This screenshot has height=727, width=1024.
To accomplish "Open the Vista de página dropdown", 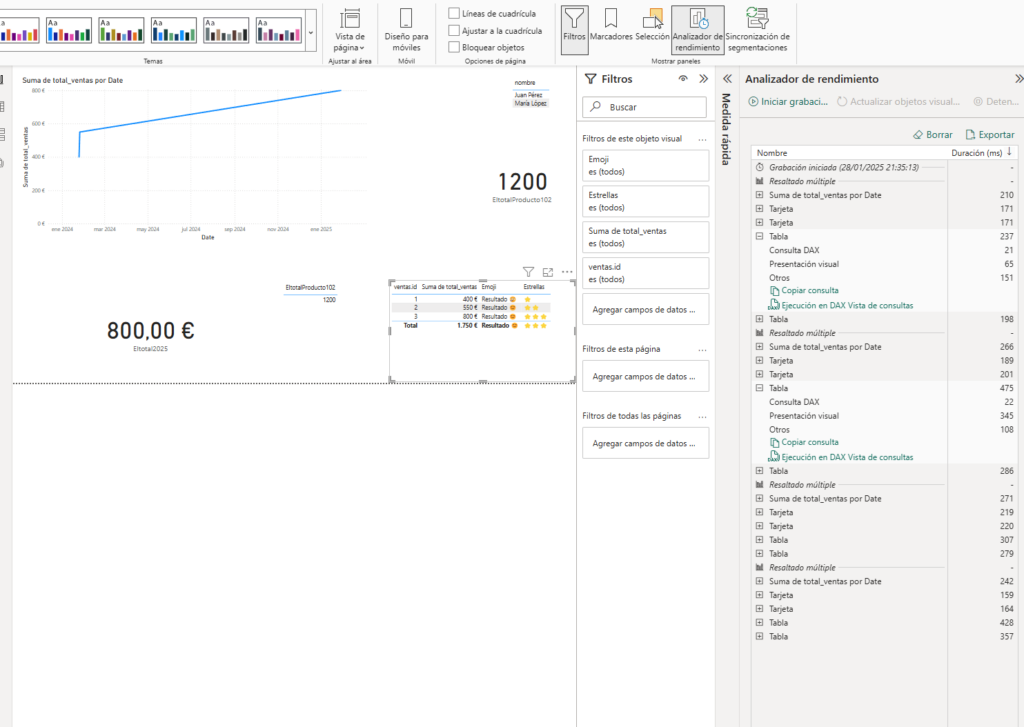I will tap(349, 30).
